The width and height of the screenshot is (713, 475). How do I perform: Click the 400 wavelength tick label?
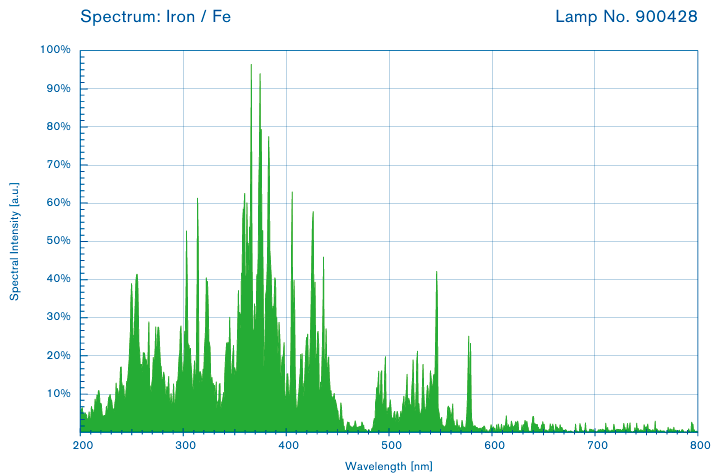(x=288, y=445)
